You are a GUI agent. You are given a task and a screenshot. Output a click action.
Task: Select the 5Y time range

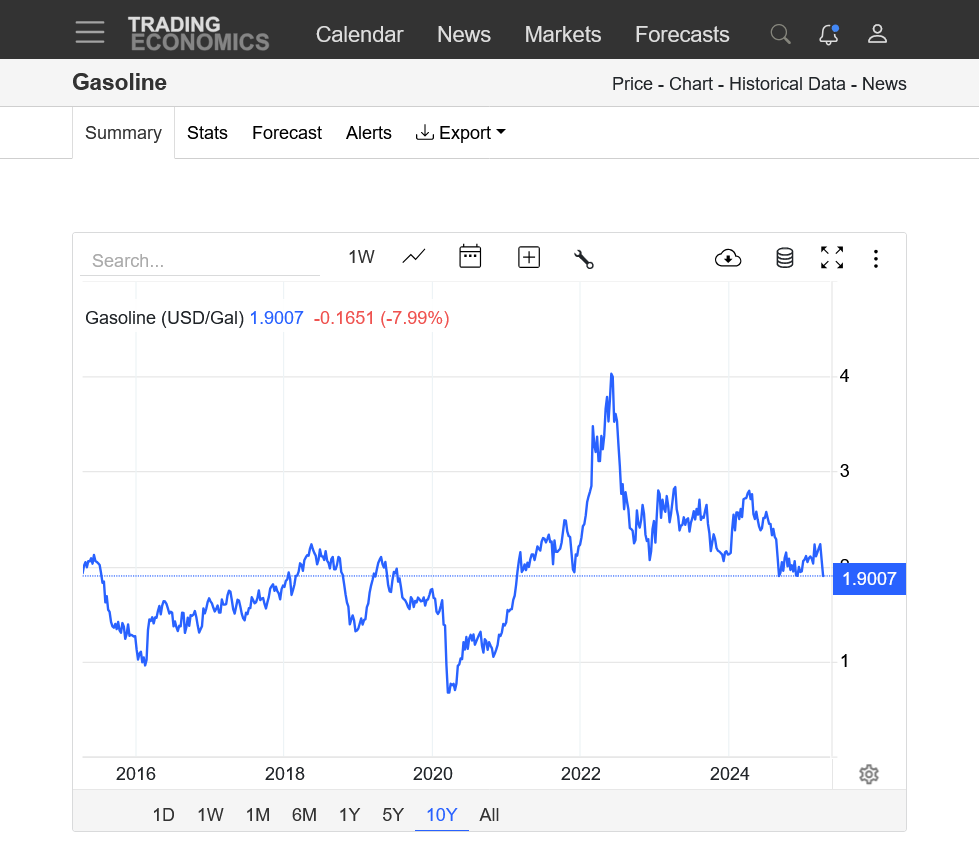tap(393, 815)
